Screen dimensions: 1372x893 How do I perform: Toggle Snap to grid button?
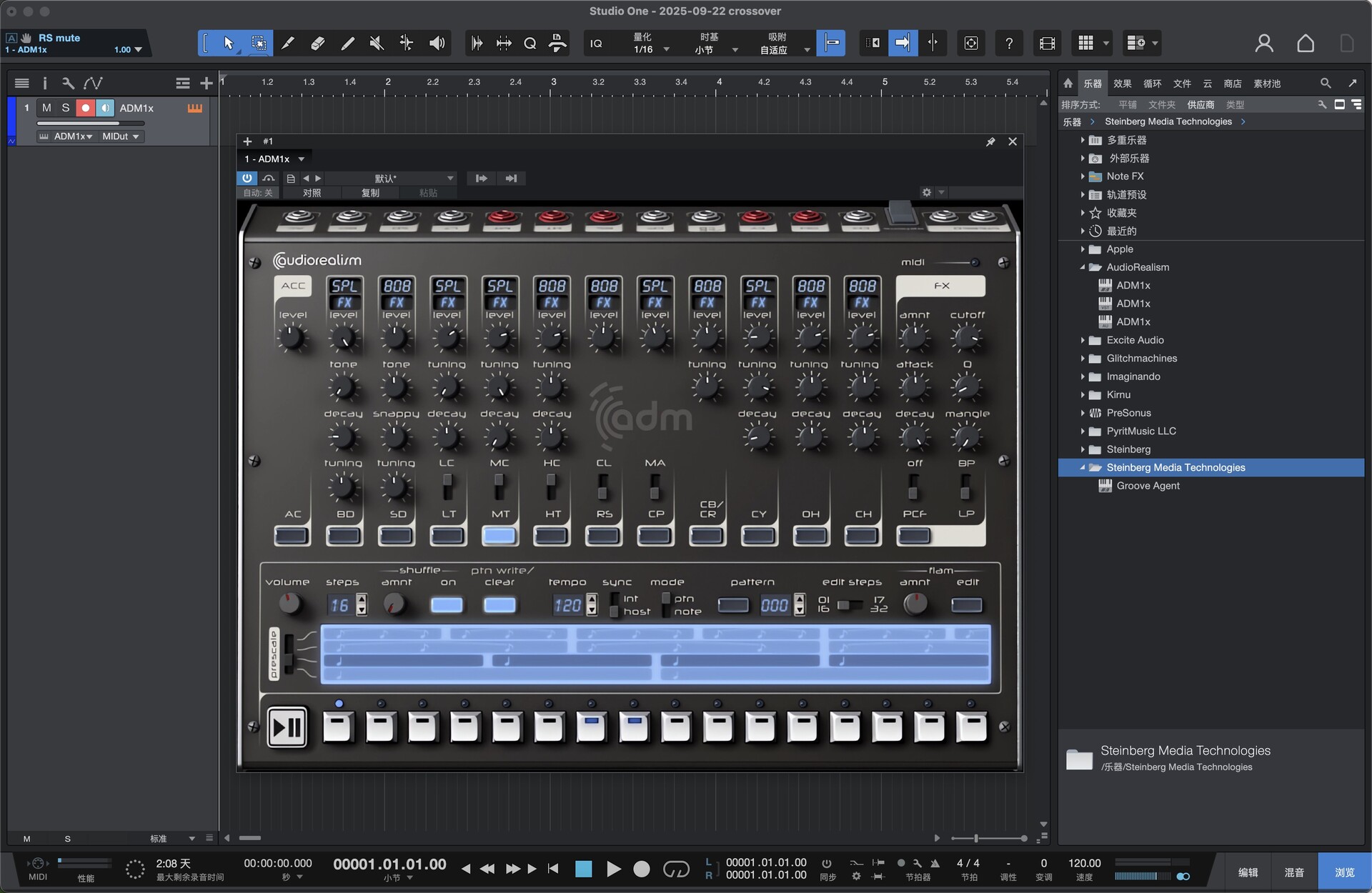click(831, 44)
